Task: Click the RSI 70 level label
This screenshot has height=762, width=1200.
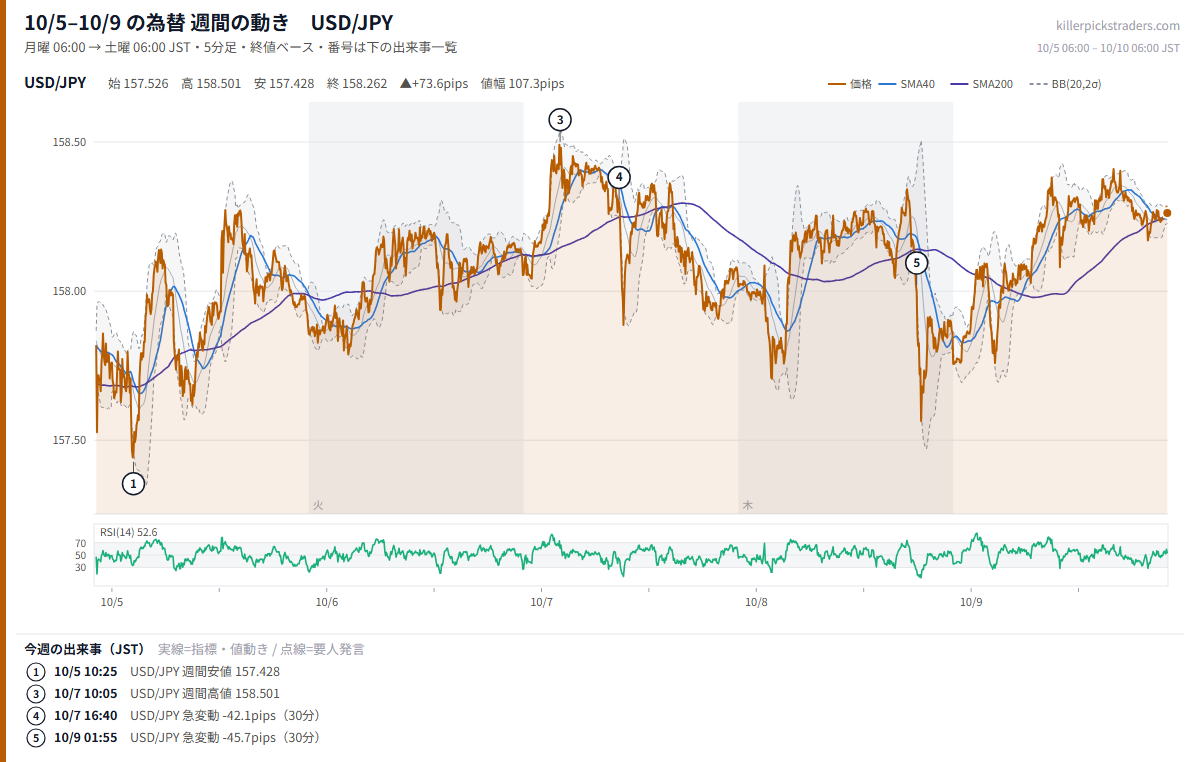Action: click(81, 544)
